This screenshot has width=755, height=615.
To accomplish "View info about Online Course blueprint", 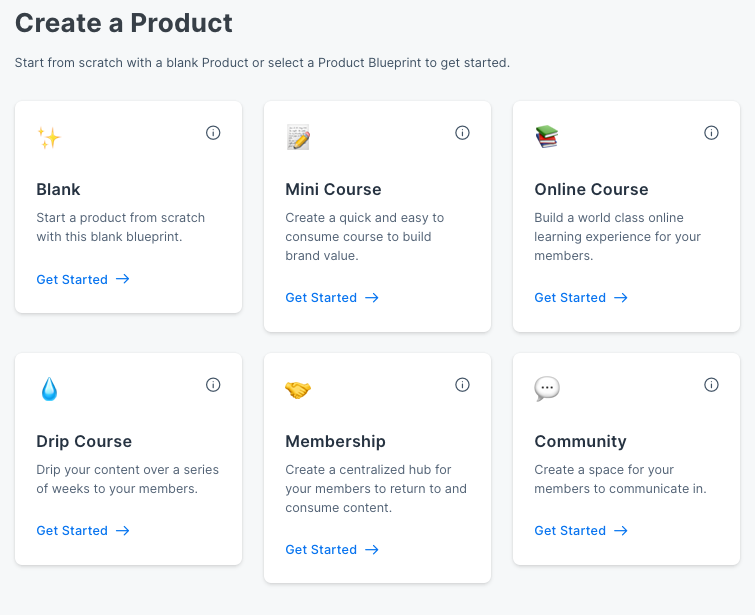I will (711, 133).
